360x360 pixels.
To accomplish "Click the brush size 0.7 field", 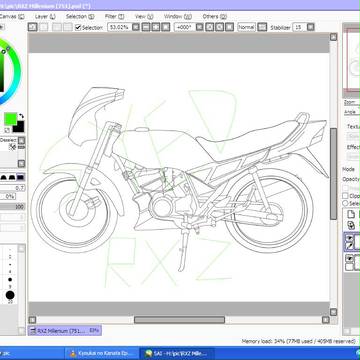I will tap(12, 188).
